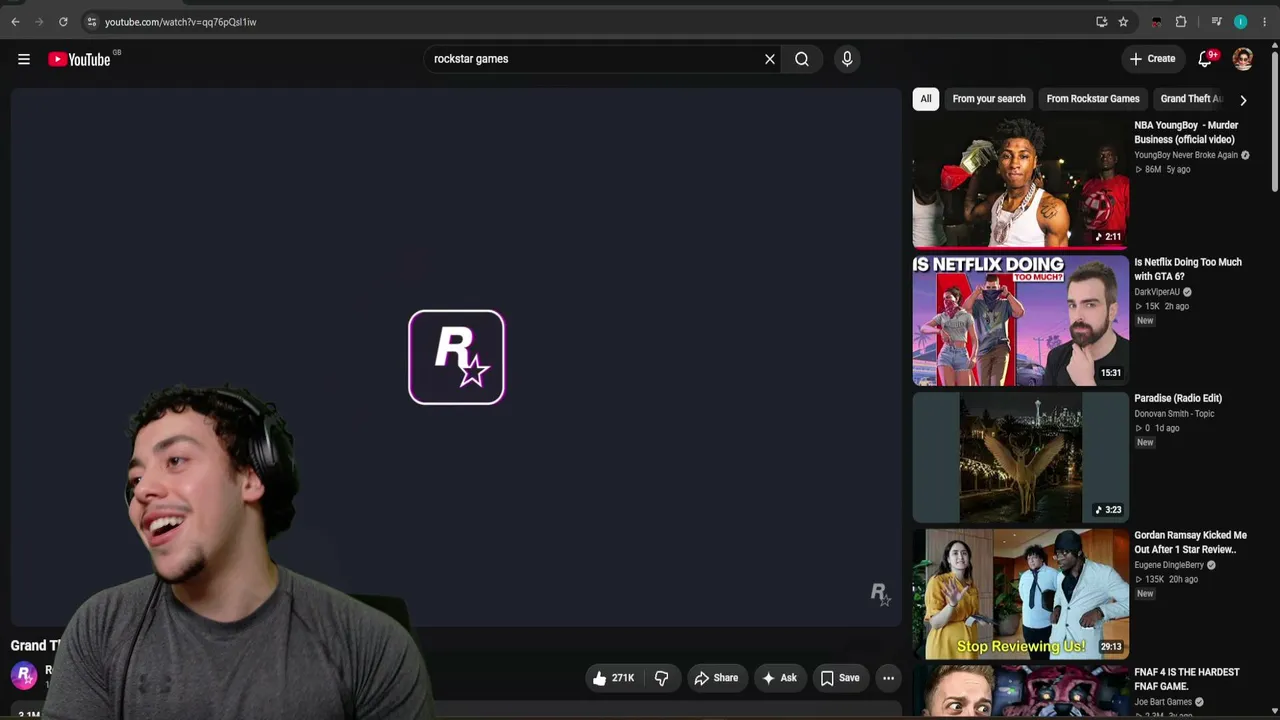Viewport: 1280px width, 720px height.
Task: Open the browser media controls icon
Action: [x=1216, y=21]
